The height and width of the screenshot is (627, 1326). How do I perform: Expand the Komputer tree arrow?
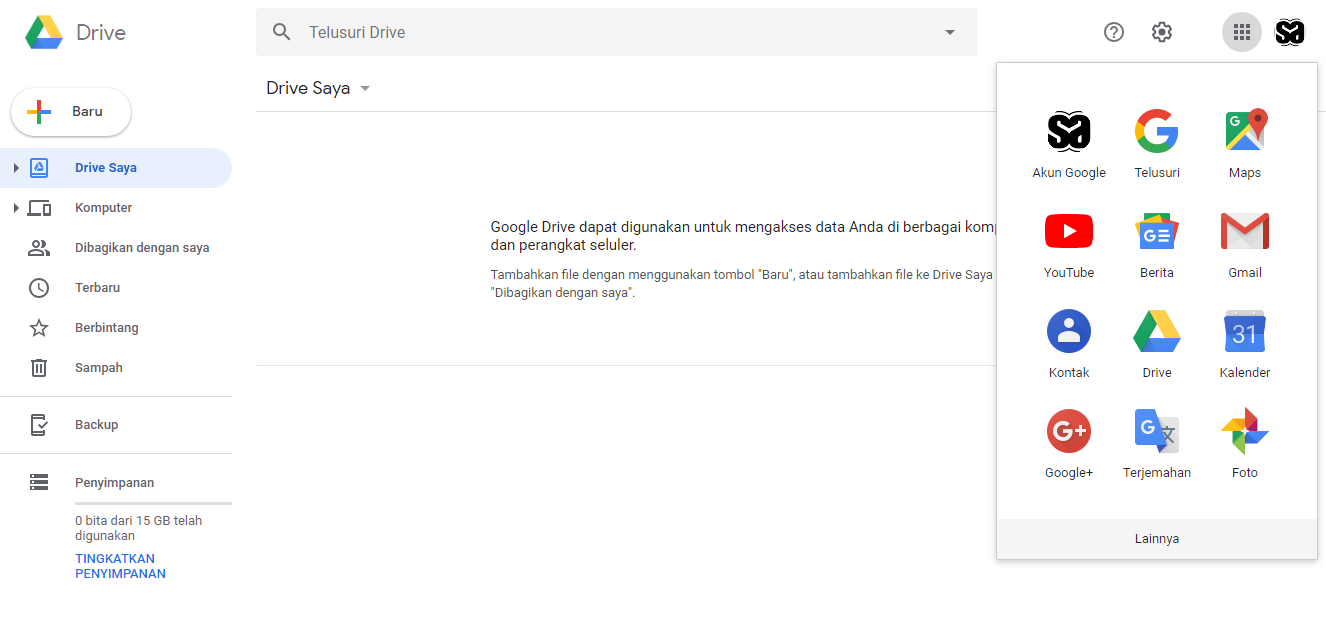(x=15, y=208)
